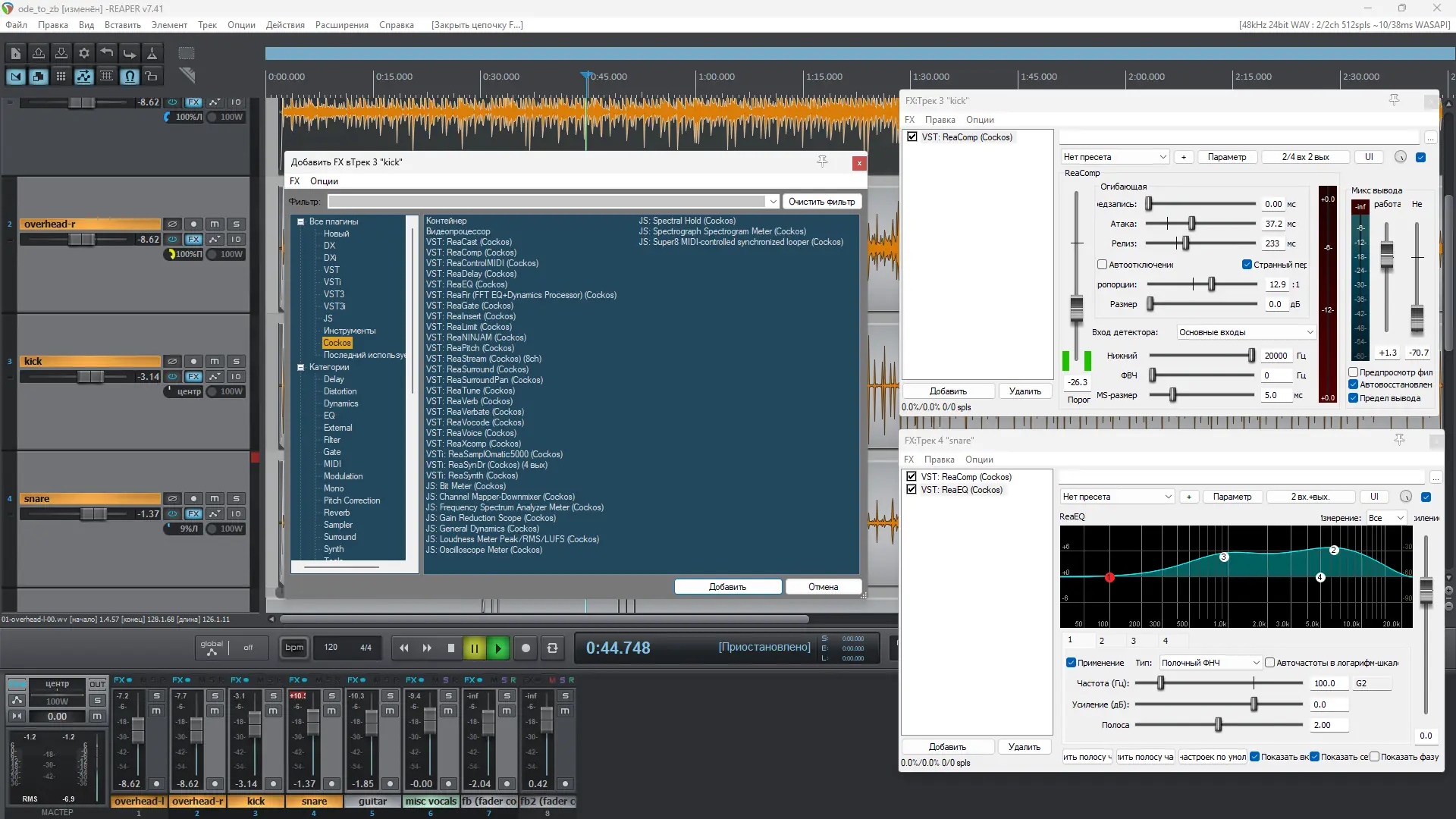Disable the snapping magnet icon
The width and height of the screenshot is (1456, 819).
point(130,76)
